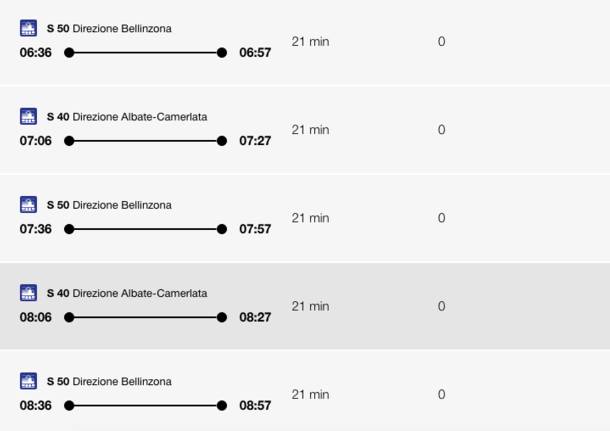
Task: Select departure dot of 06:36 journey line
Action: point(69,53)
